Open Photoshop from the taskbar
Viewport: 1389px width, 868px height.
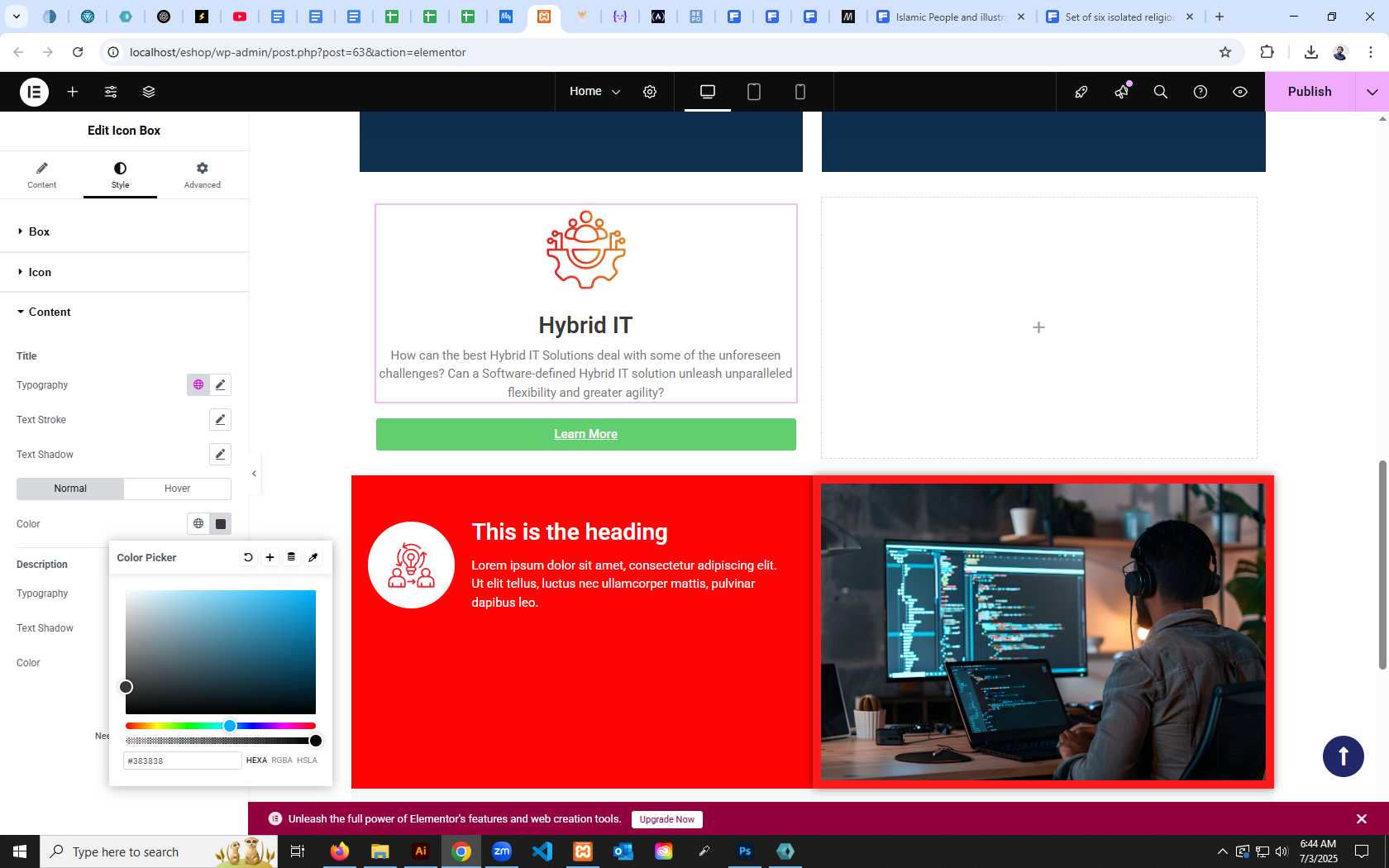point(745,851)
